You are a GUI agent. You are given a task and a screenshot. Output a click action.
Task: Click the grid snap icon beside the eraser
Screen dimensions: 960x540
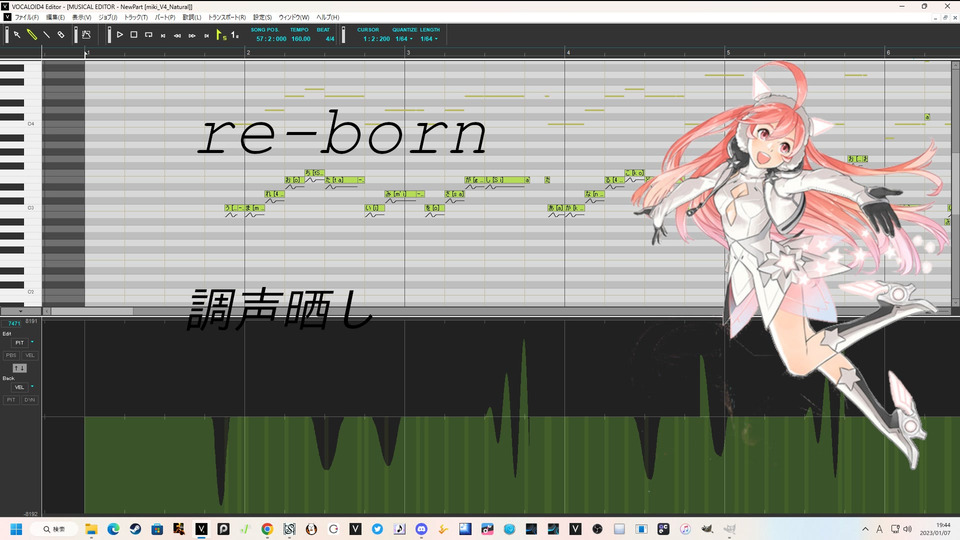(86, 35)
